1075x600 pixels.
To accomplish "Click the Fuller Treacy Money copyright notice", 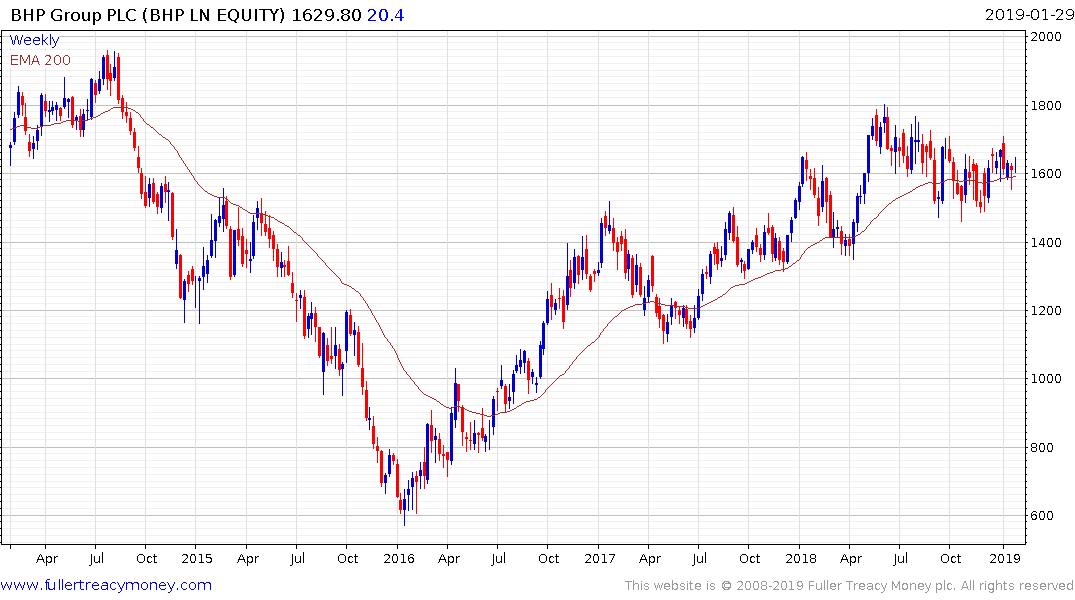I will coord(849,586).
